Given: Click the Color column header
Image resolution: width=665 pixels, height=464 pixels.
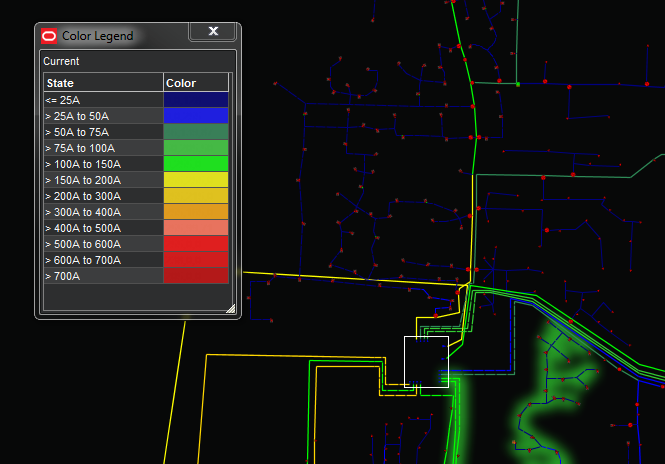Looking at the screenshot, I should 196,83.
